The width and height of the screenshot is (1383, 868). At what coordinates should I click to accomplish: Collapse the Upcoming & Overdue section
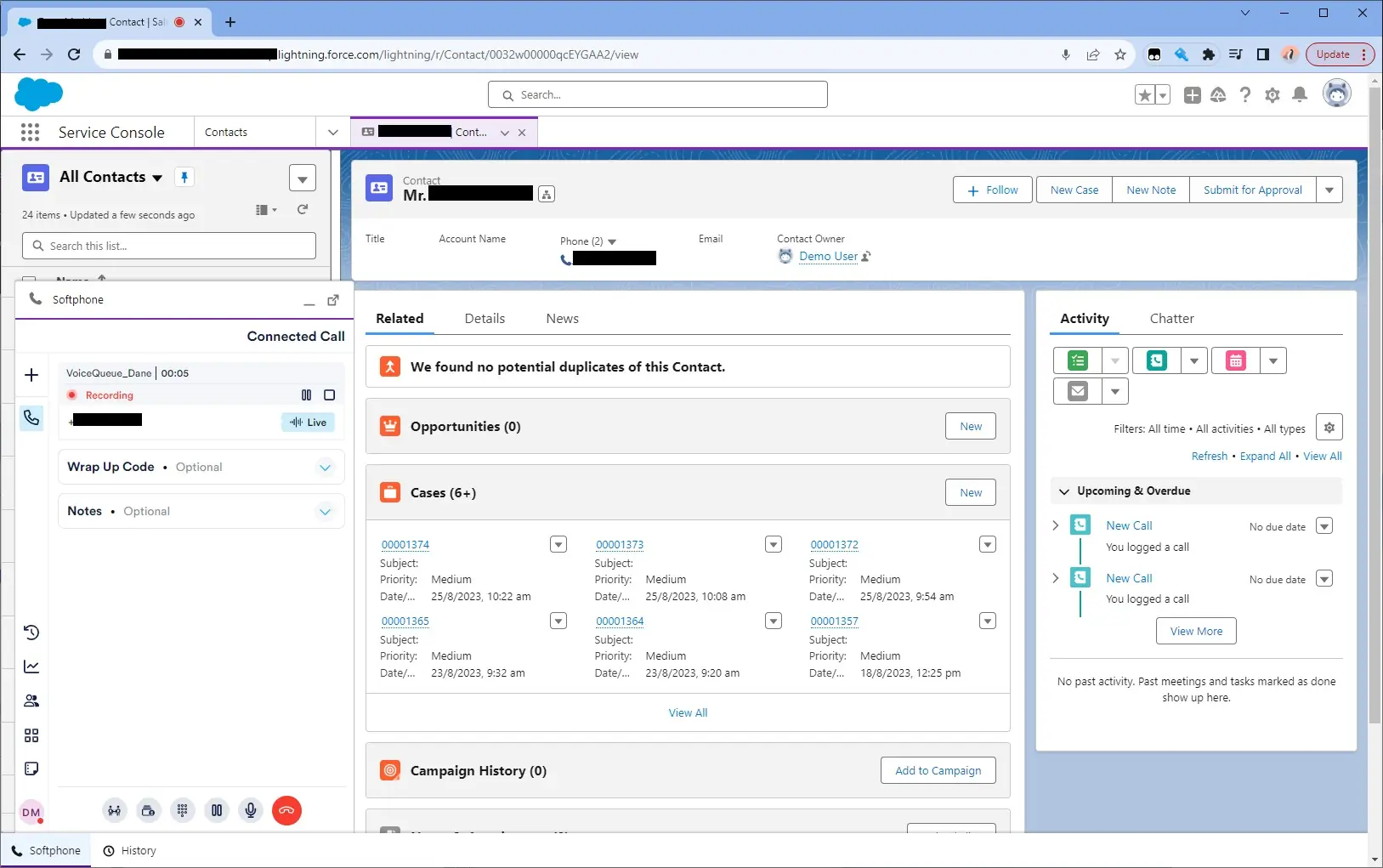coord(1063,491)
